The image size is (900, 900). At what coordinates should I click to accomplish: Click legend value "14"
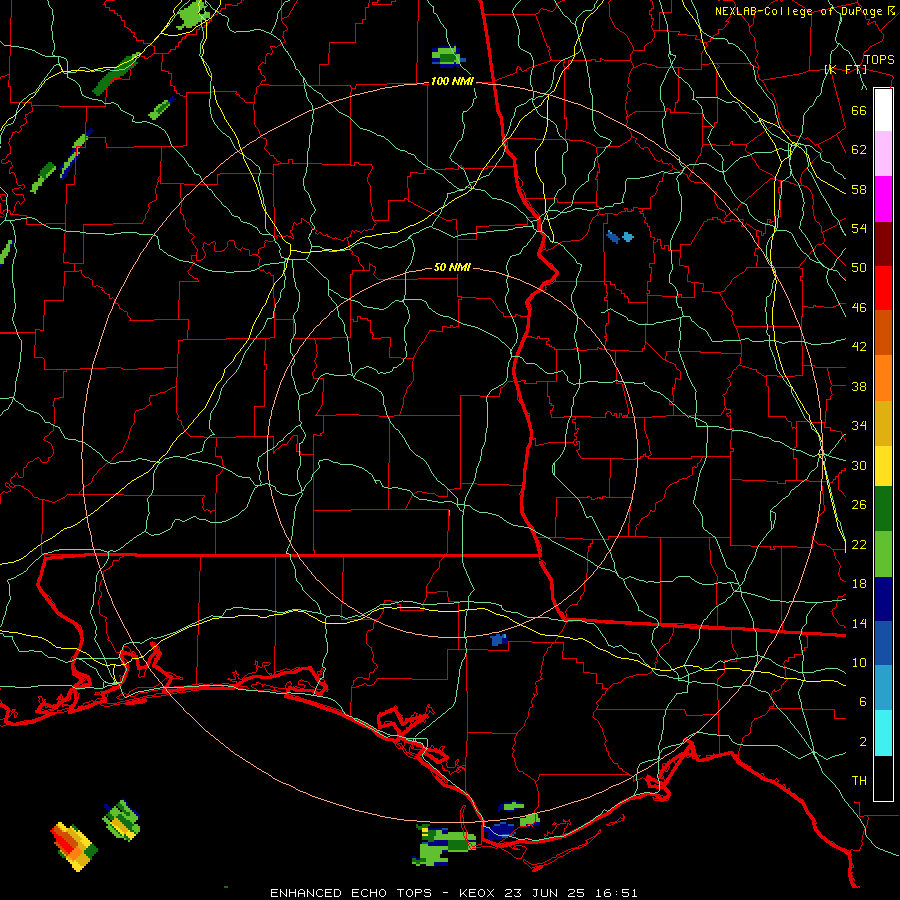[x=859, y=623]
